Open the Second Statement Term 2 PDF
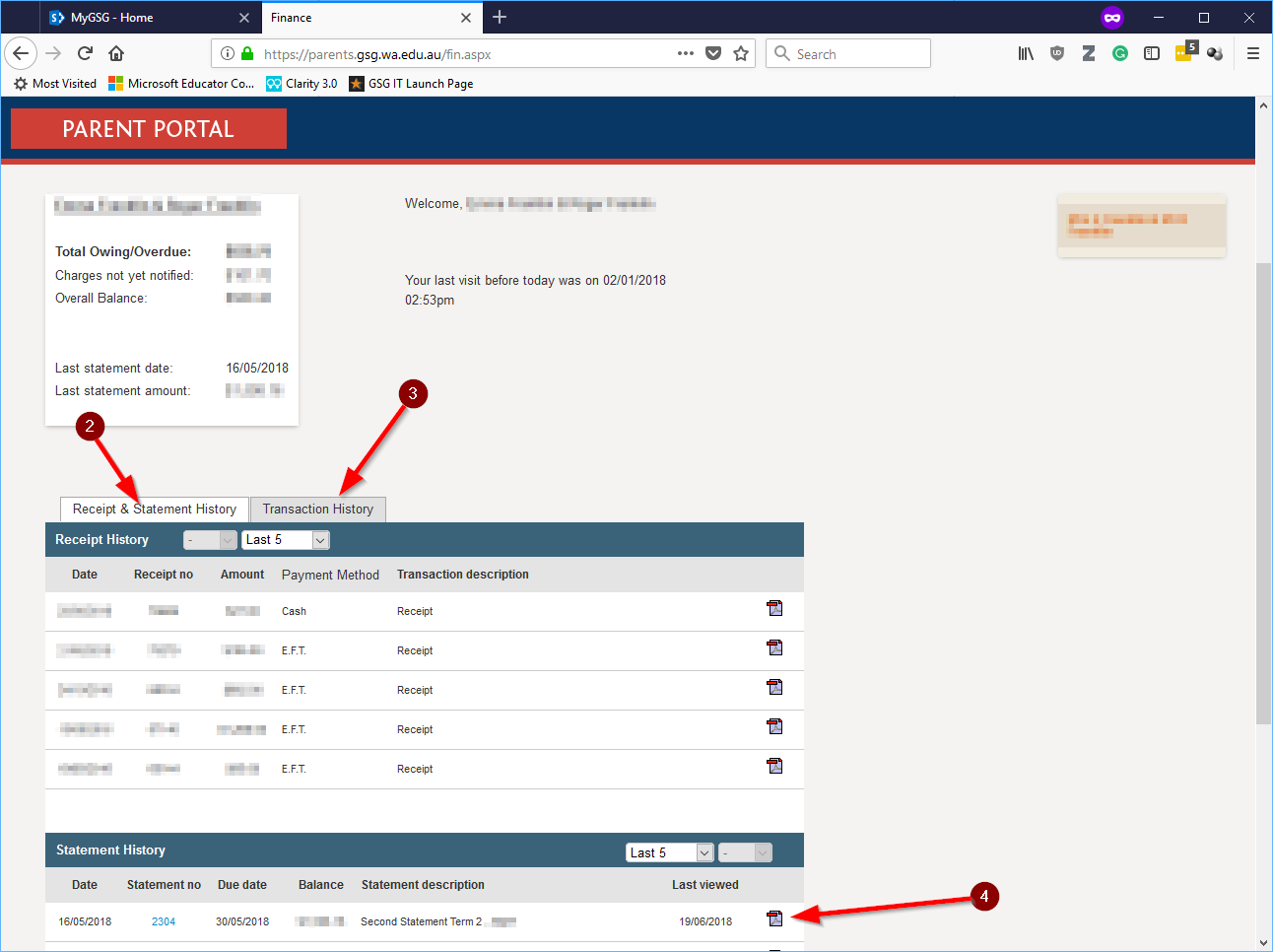The height and width of the screenshot is (952, 1273). 774,918
